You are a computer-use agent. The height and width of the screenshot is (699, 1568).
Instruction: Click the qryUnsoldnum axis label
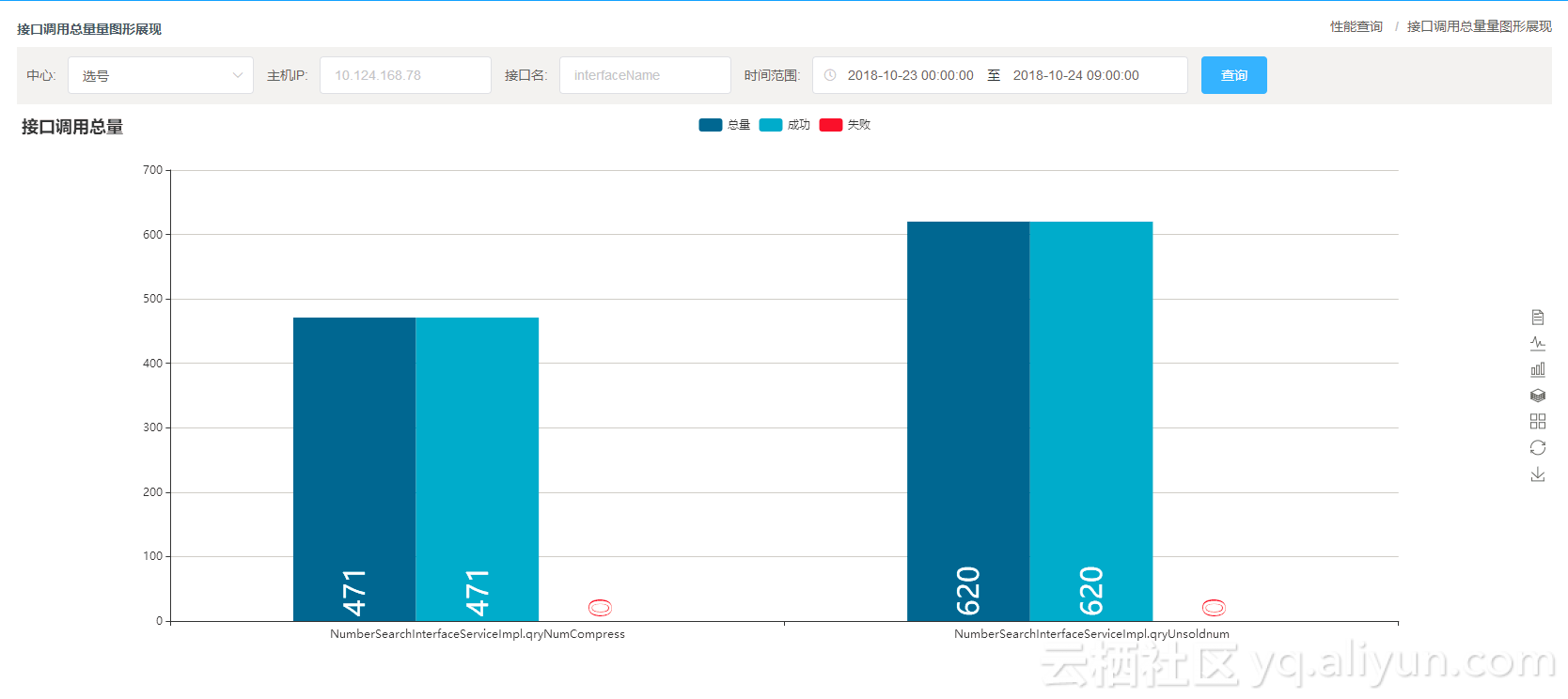point(1091,634)
